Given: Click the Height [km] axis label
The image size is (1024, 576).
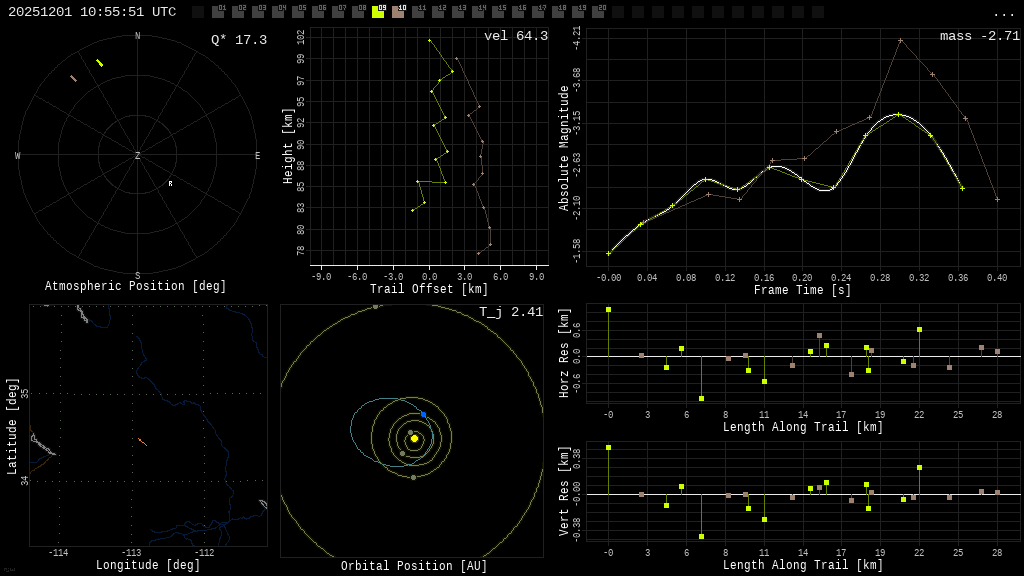Looking at the screenshot, I should (x=287, y=146).
